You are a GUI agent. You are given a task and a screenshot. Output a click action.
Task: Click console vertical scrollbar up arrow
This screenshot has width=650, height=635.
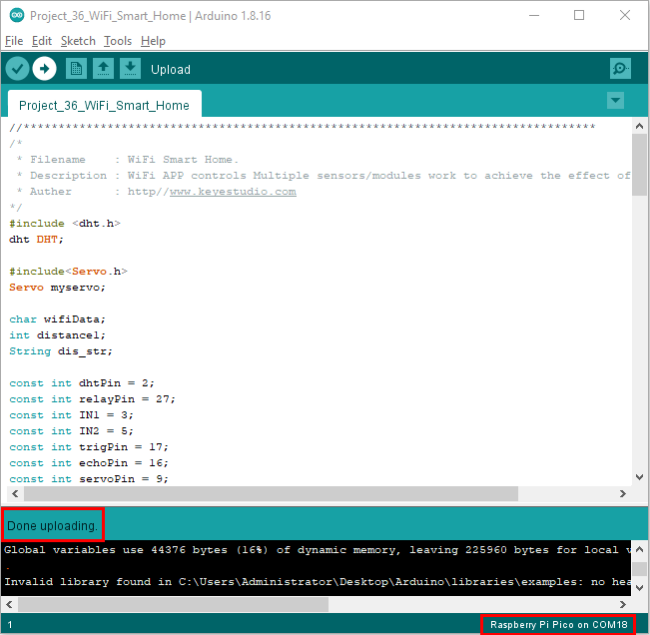pyautogui.click(x=639, y=550)
